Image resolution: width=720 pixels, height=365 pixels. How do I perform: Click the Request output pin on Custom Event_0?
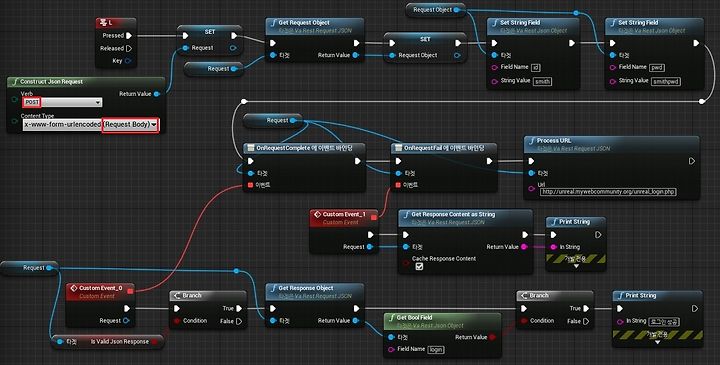point(126,321)
